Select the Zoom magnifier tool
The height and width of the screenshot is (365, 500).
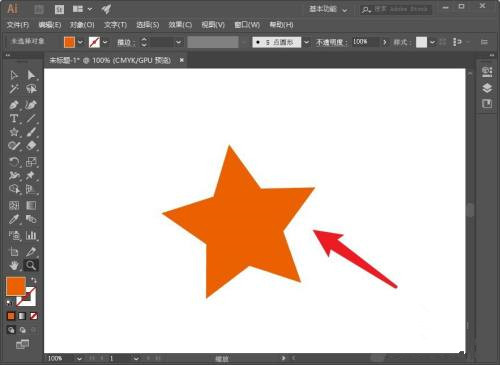click(31, 265)
